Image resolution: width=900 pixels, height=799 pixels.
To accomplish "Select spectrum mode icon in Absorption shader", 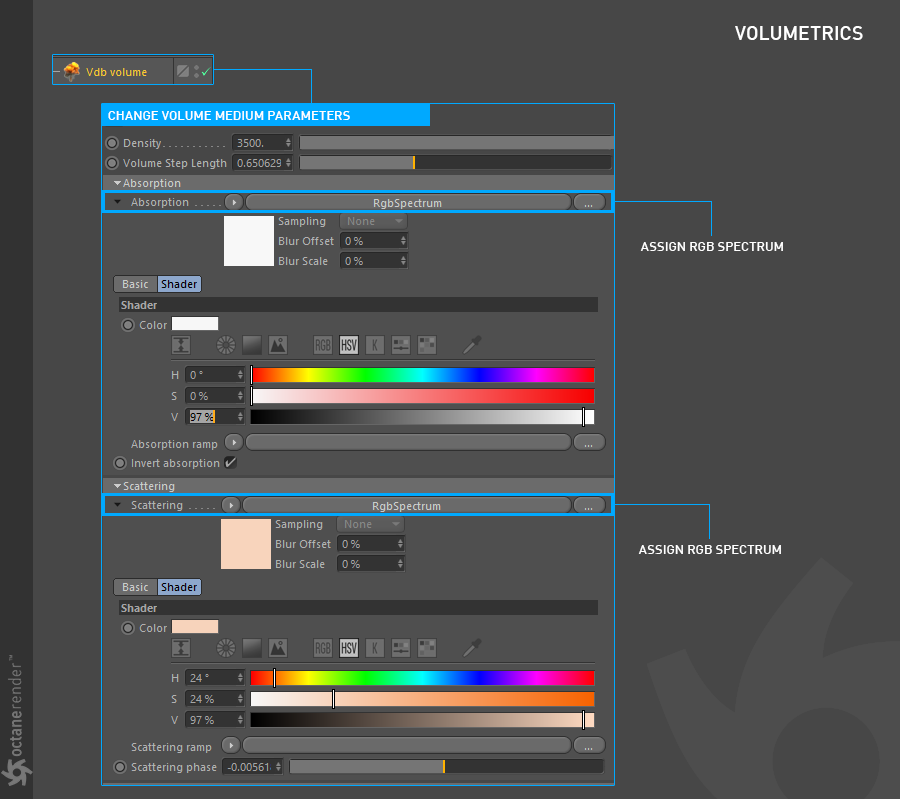I will [x=251, y=345].
